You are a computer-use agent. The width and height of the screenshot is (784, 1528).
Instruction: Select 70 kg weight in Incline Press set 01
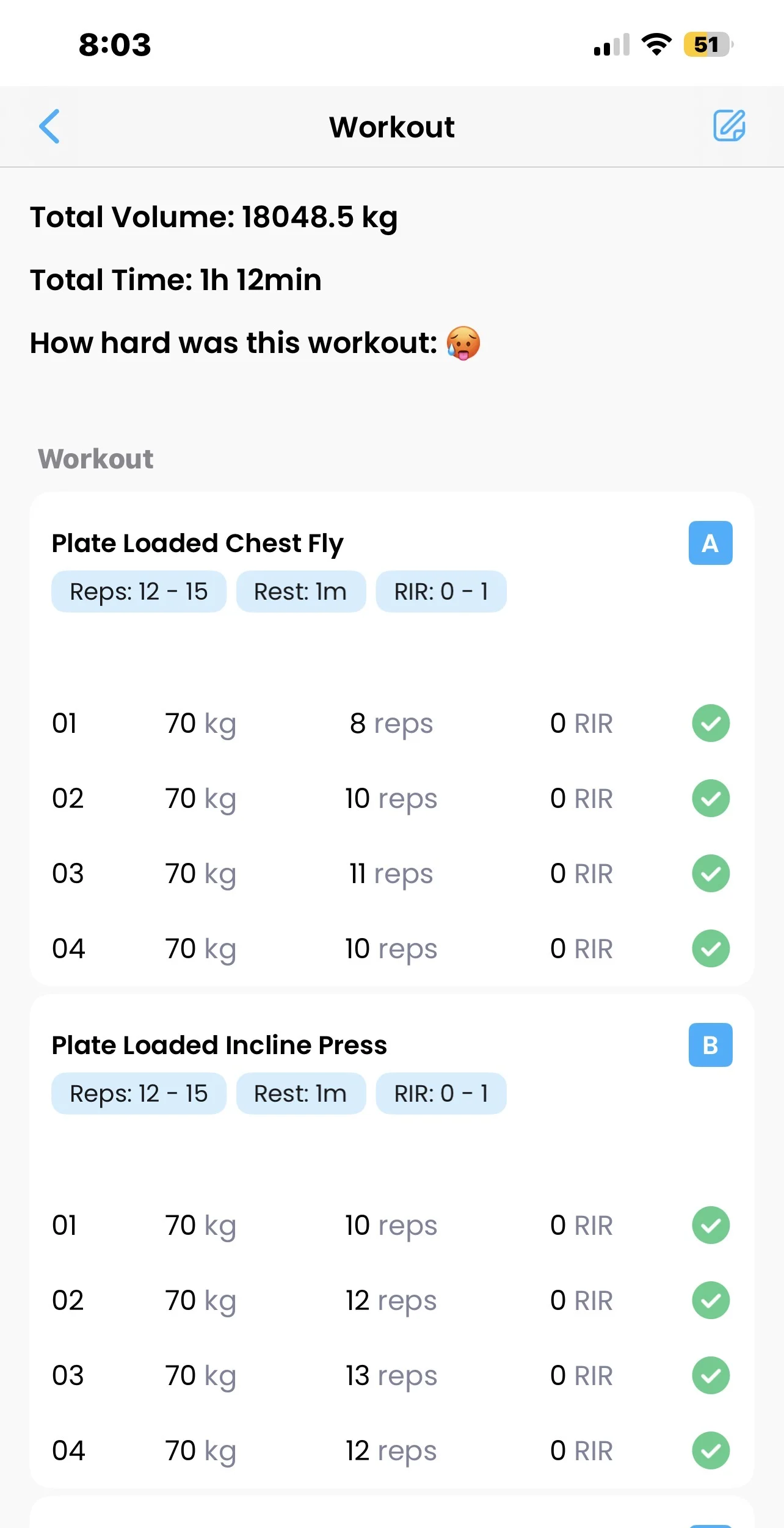click(200, 1226)
